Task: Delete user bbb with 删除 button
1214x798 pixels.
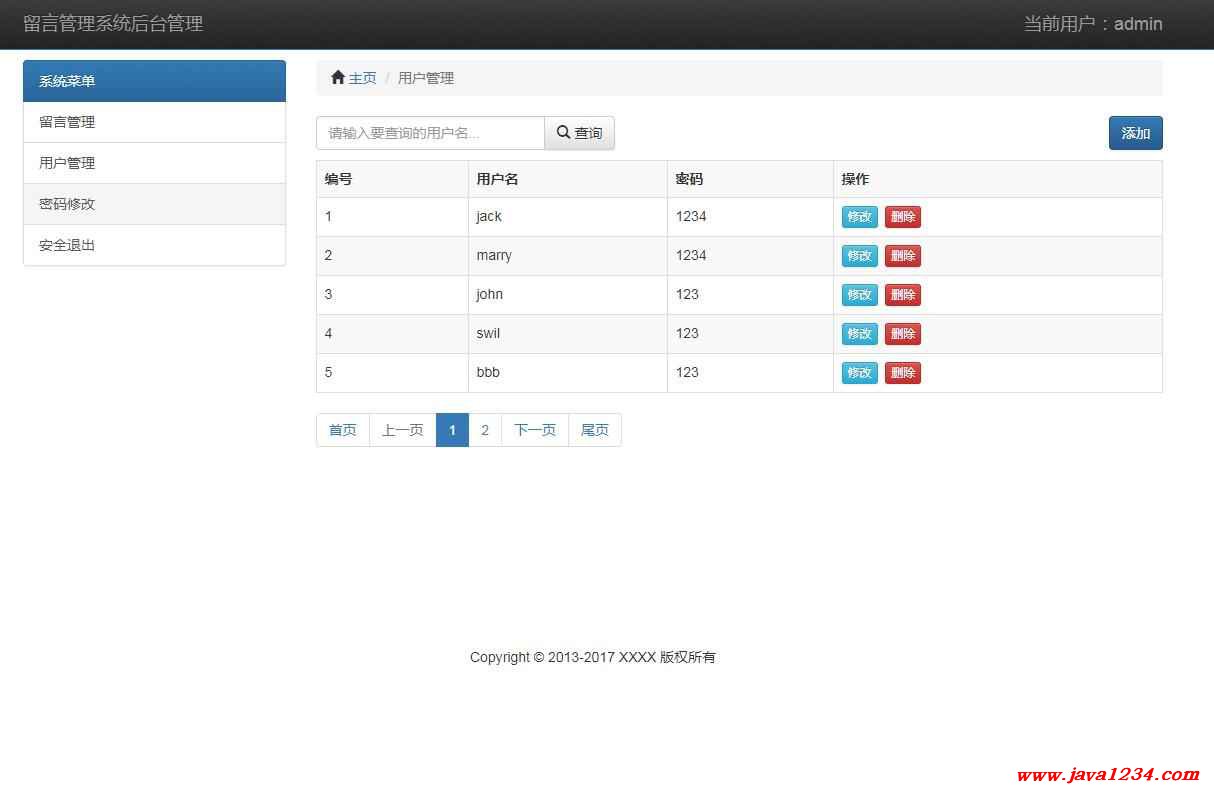Action: pyautogui.click(x=902, y=373)
